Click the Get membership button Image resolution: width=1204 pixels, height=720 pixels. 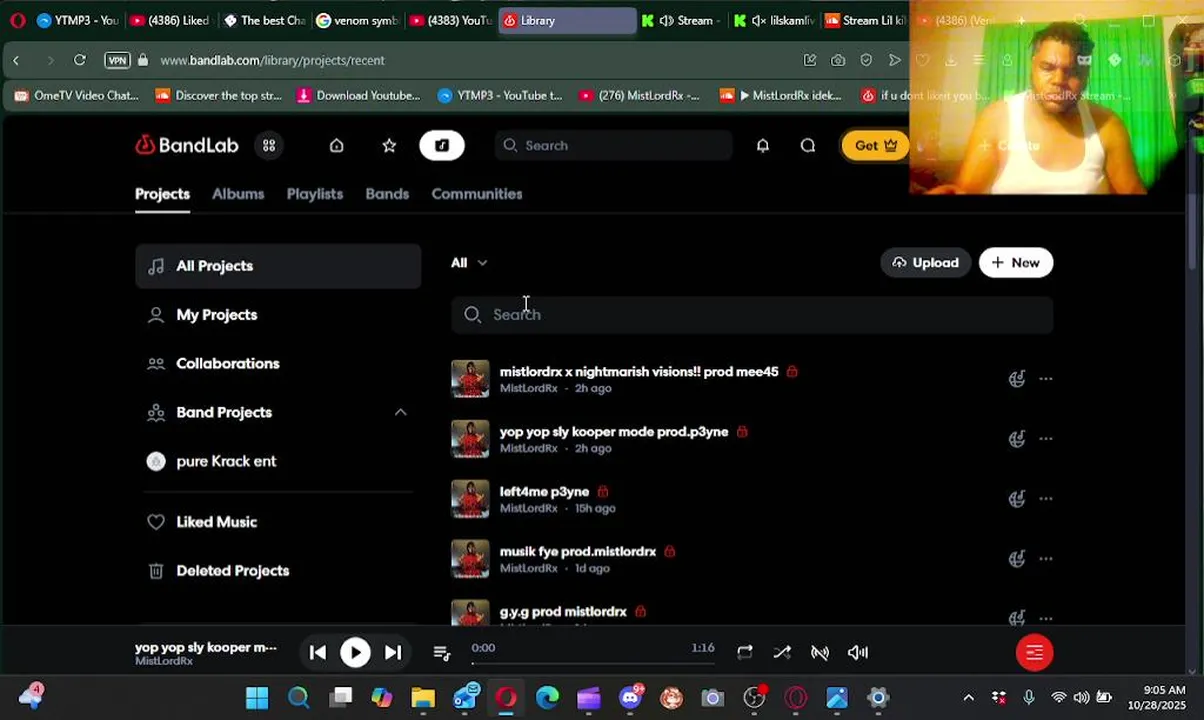coord(875,145)
